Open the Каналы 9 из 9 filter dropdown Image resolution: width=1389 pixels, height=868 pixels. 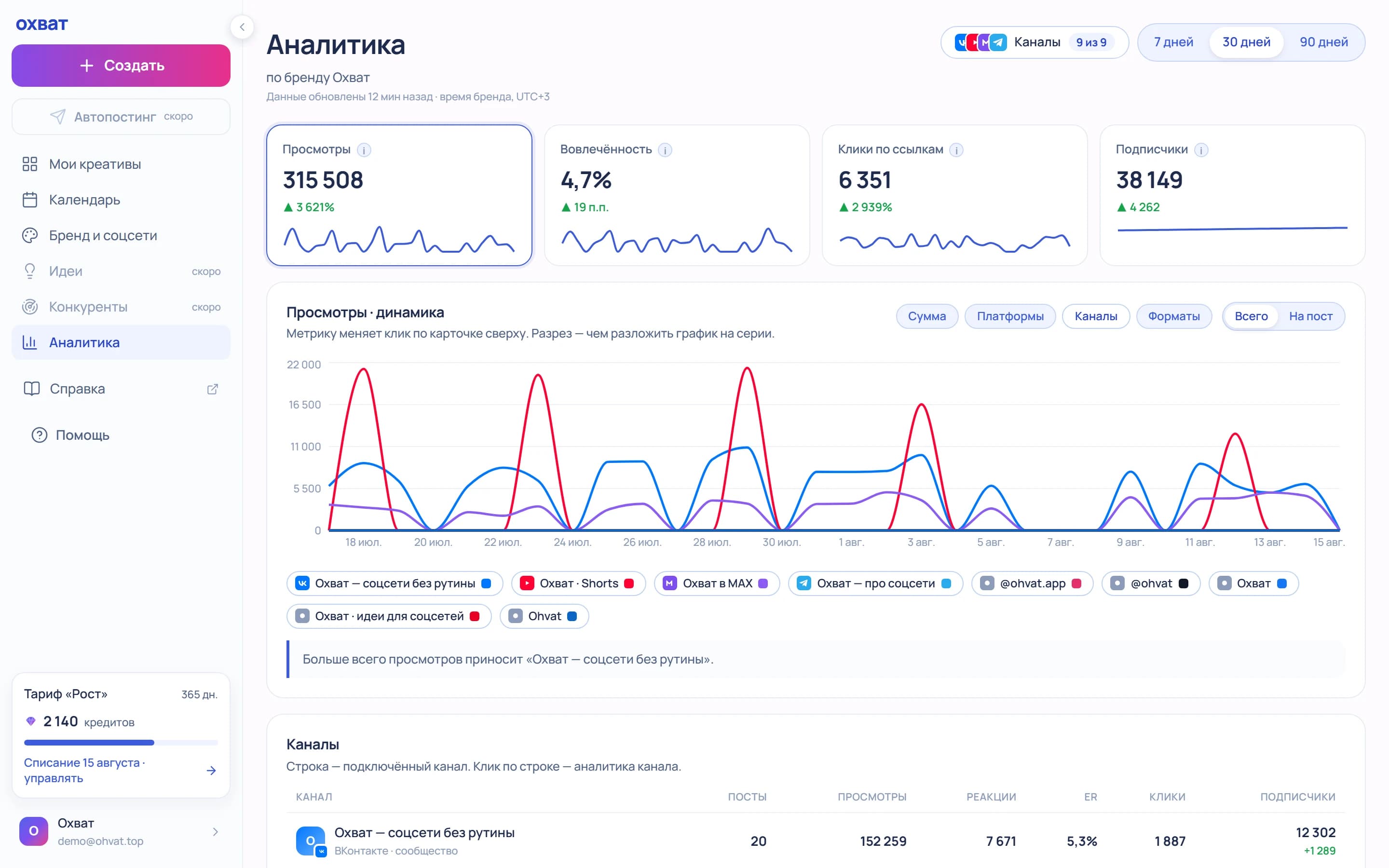coord(1035,42)
